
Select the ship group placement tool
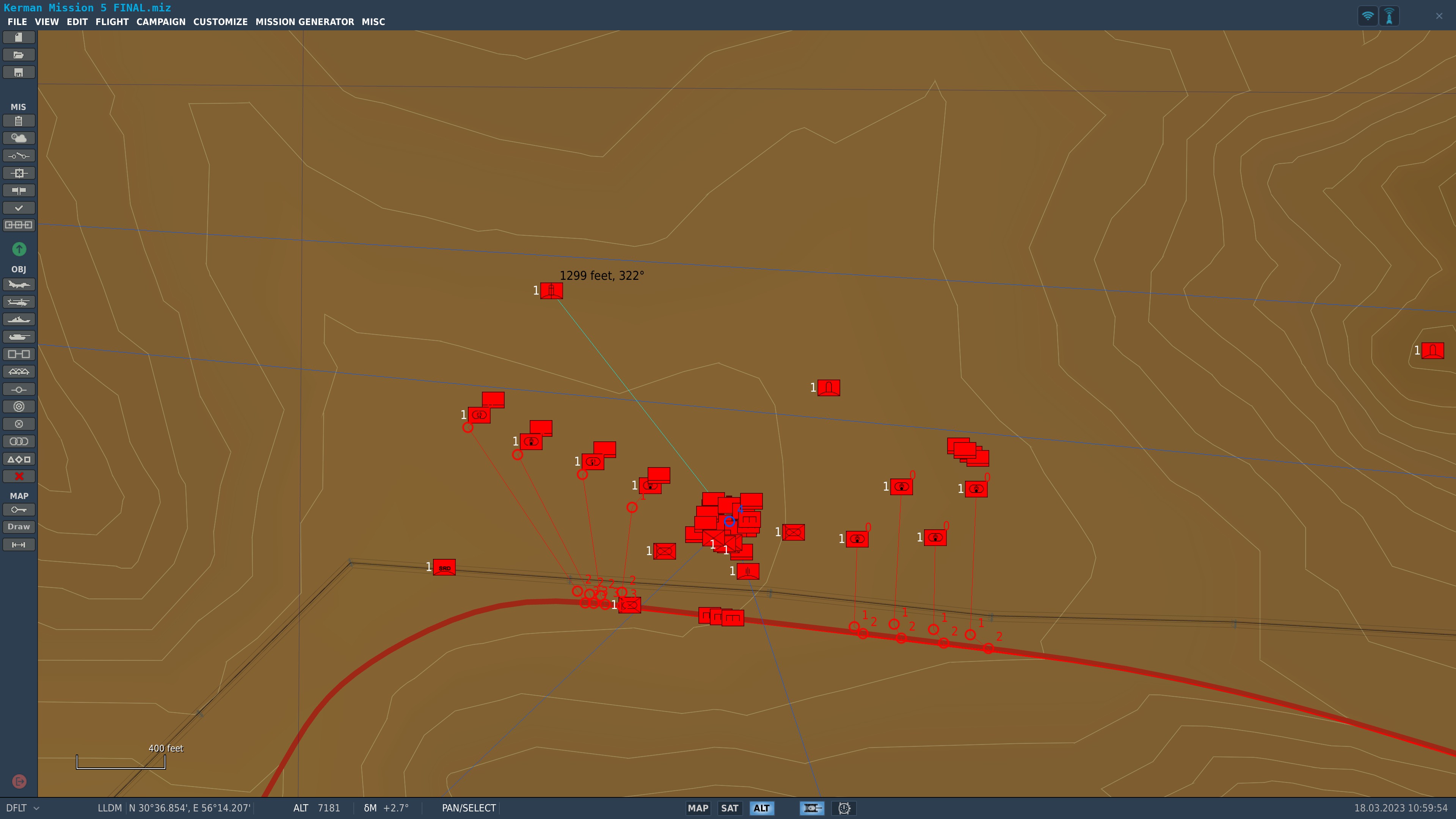tap(19, 319)
